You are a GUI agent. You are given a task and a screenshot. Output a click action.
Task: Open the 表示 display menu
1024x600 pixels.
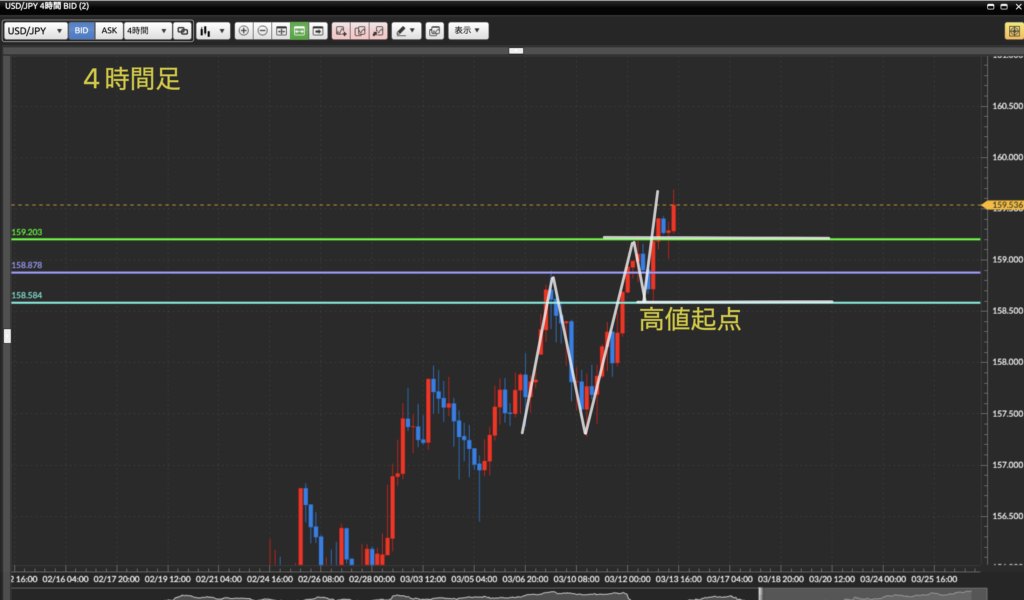coord(468,31)
